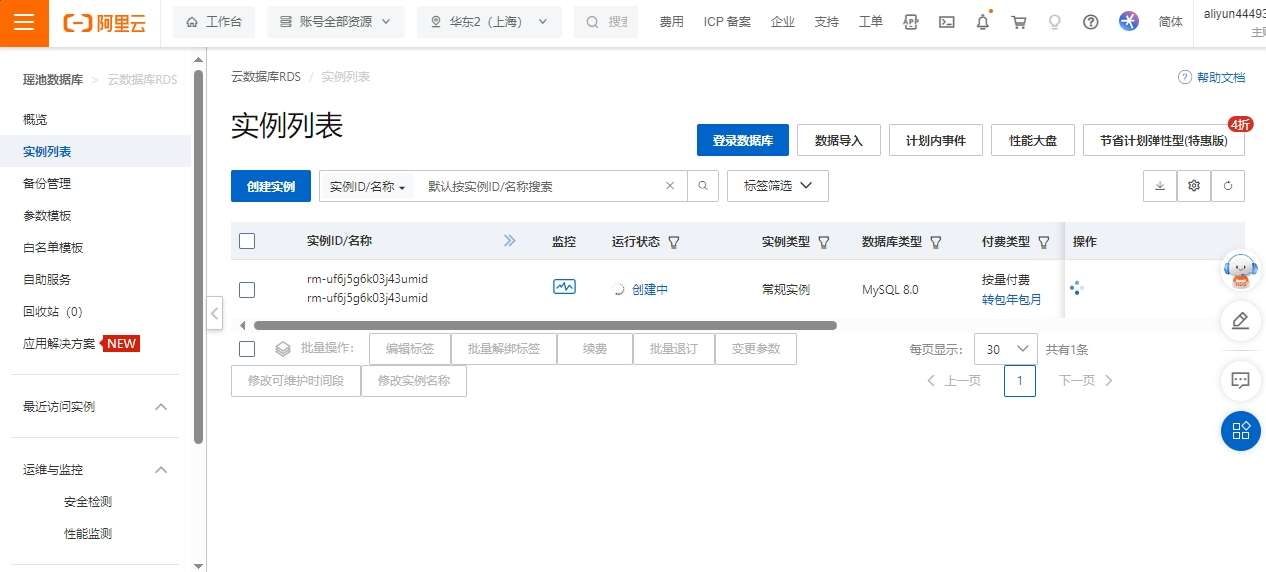The height and width of the screenshot is (572, 1266).
Task: Select all instances using header checkbox
Action: 247,241
